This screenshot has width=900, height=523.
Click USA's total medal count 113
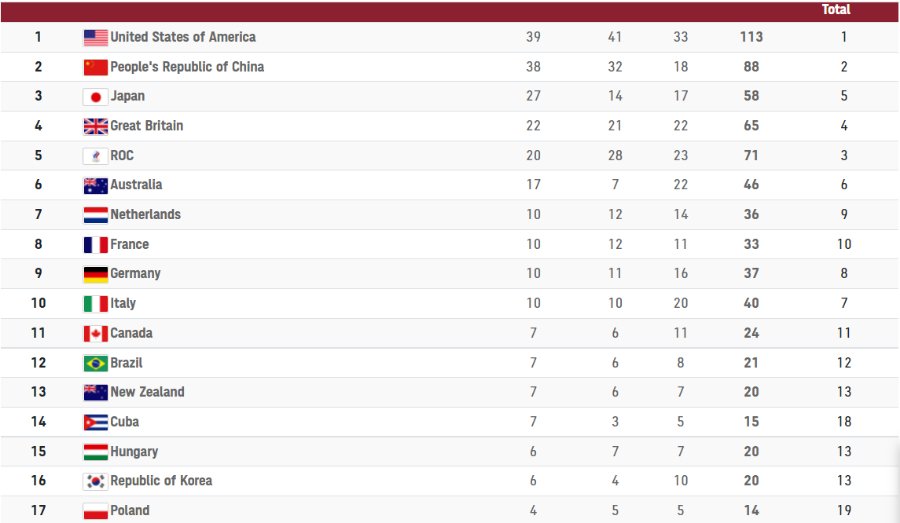pos(751,37)
